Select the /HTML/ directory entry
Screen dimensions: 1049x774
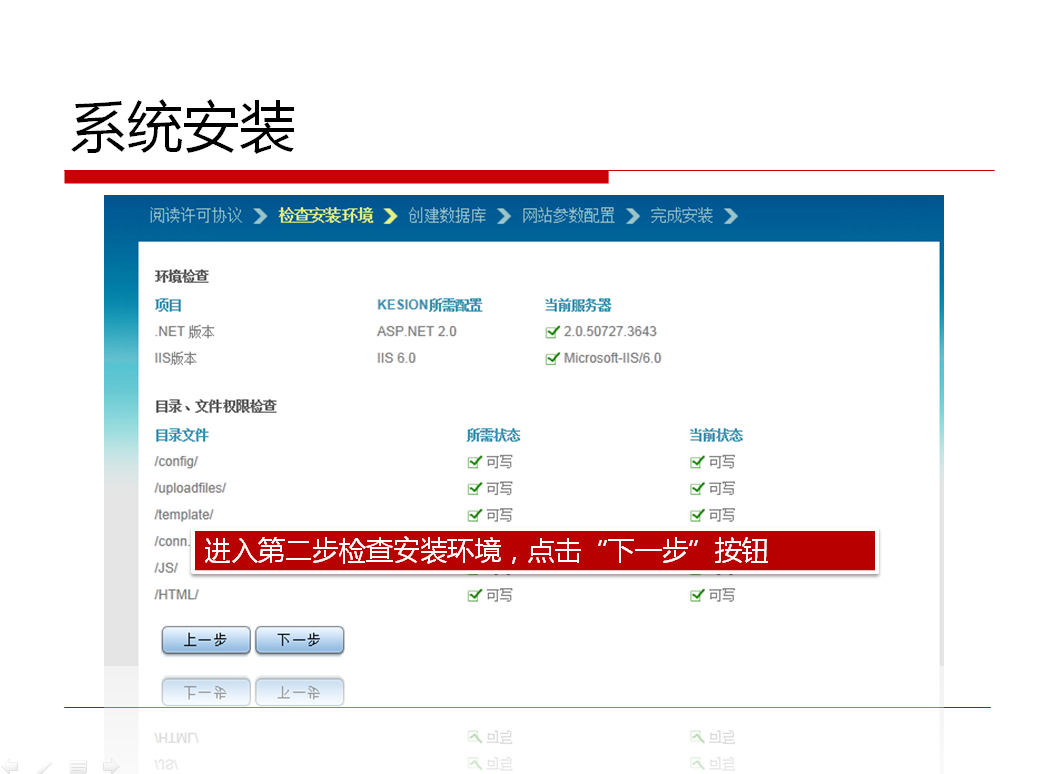[177, 595]
